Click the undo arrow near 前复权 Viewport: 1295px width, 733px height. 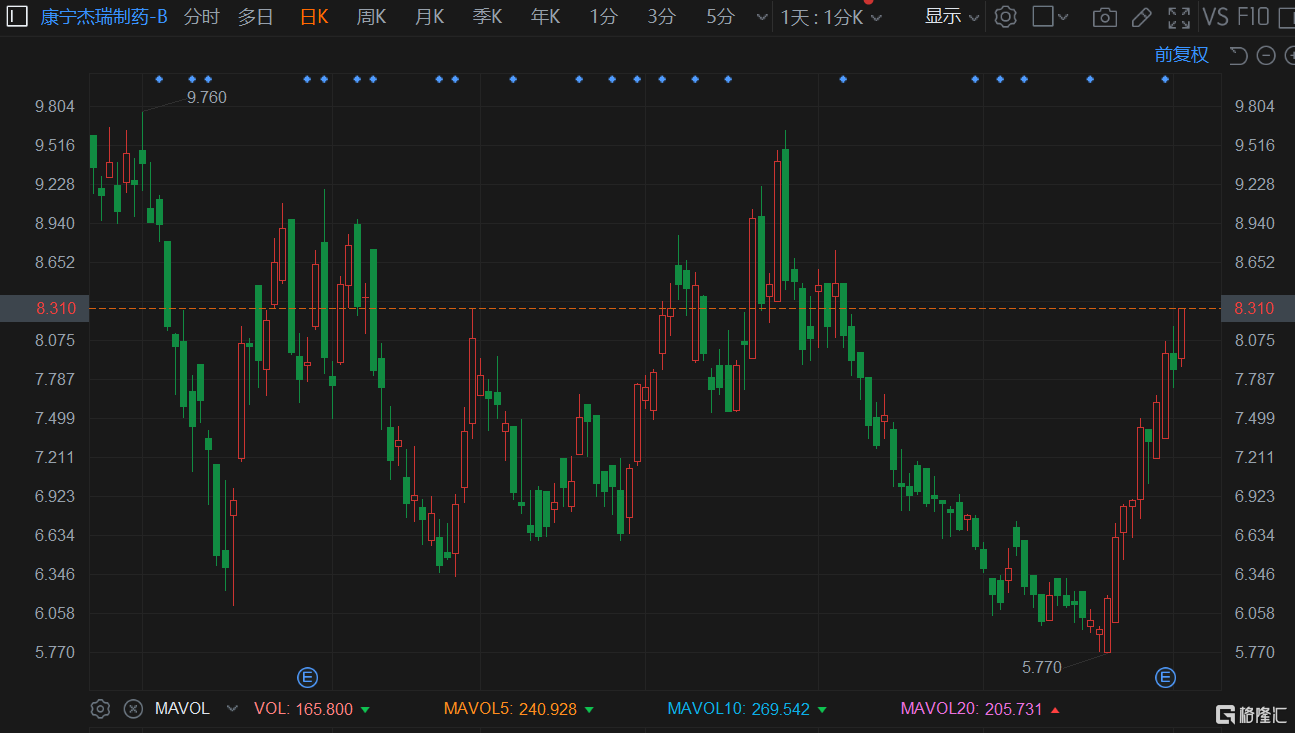(x=1238, y=55)
